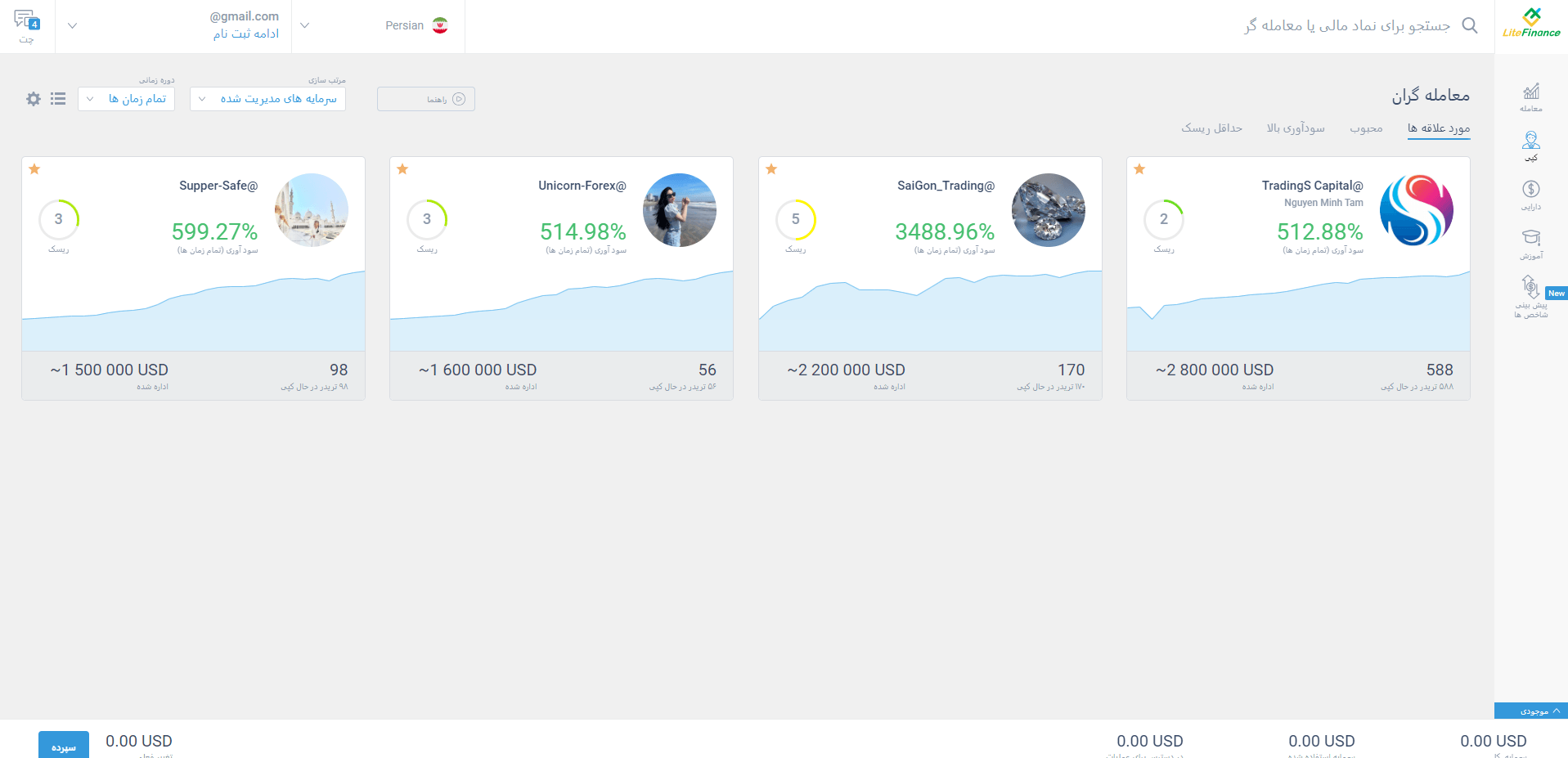Open SaiGon_Trading diamond avatar

[x=1049, y=210]
